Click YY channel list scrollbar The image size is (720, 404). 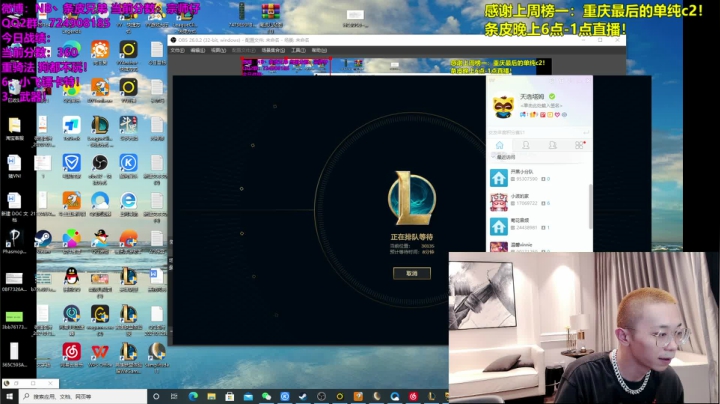click(x=590, y=207)
